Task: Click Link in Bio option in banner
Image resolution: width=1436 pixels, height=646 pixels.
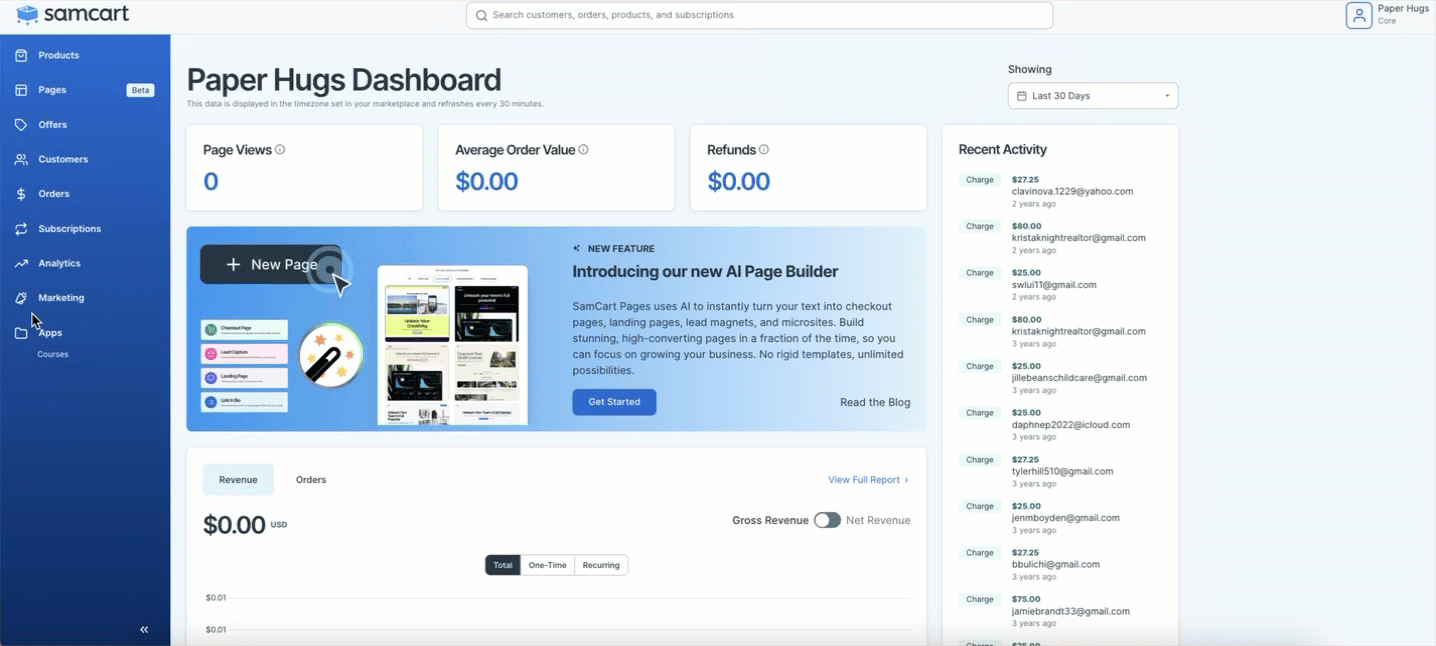Action: point(244,402)
